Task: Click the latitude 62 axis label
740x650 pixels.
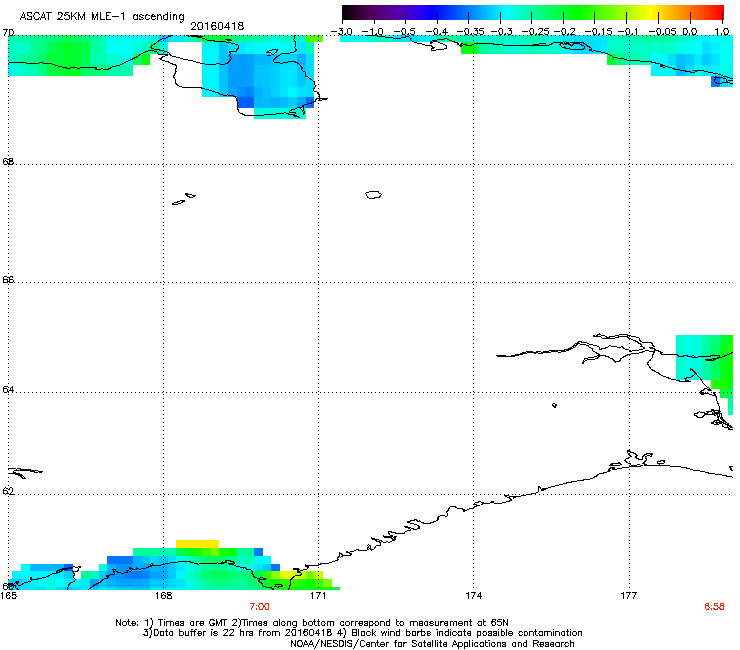Action: [x=8, y=491]
